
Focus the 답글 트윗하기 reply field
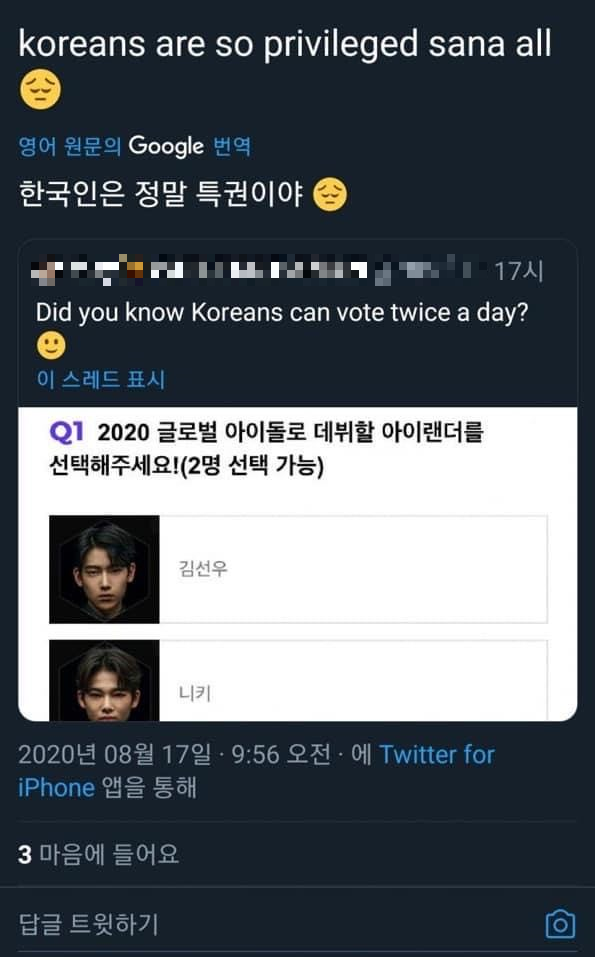click(x=89, y=924)
